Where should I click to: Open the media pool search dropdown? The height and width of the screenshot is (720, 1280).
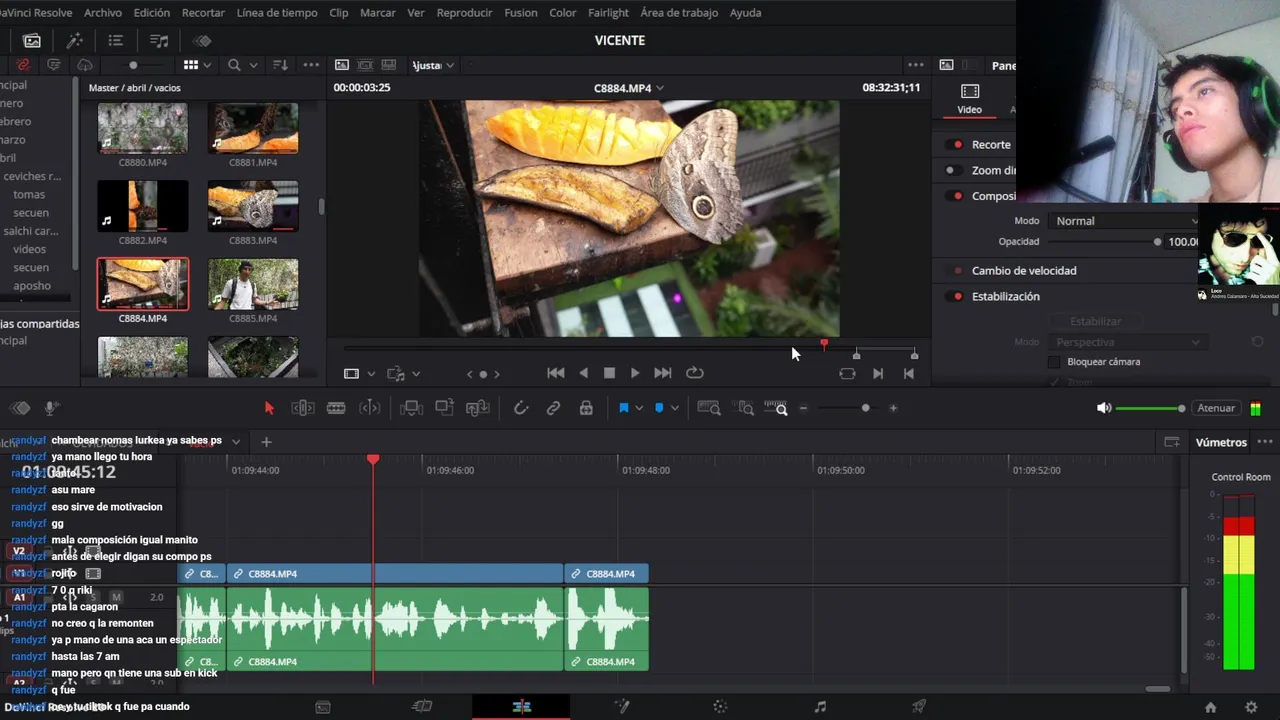pyautogui.click(x=253, y=65)
